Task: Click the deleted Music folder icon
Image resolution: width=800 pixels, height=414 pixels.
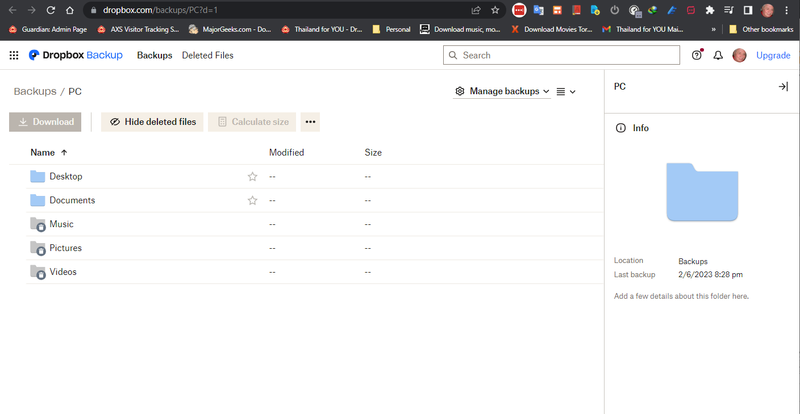Action: pyautogui.click(x=38, y=225)
